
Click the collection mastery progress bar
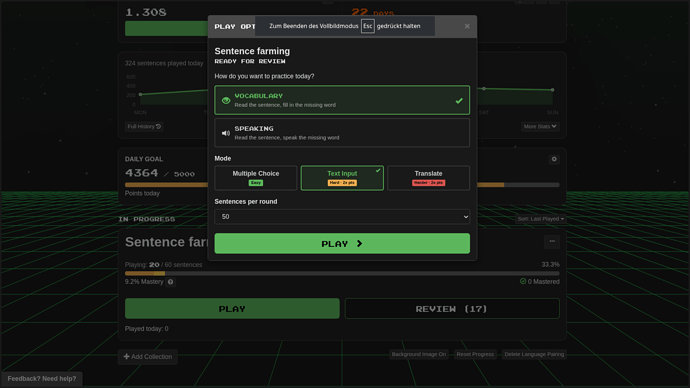point(342,273)
